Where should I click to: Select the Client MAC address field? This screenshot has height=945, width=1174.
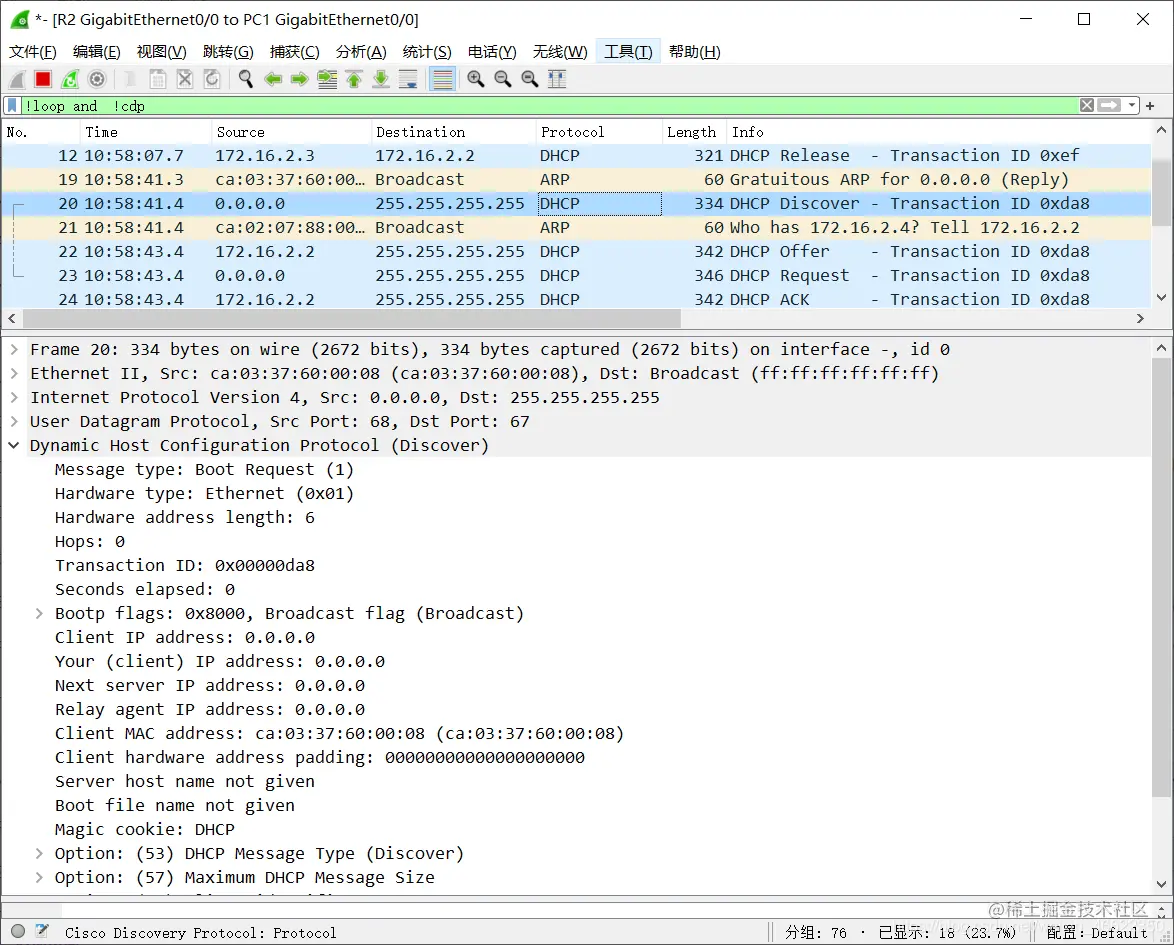339,733
